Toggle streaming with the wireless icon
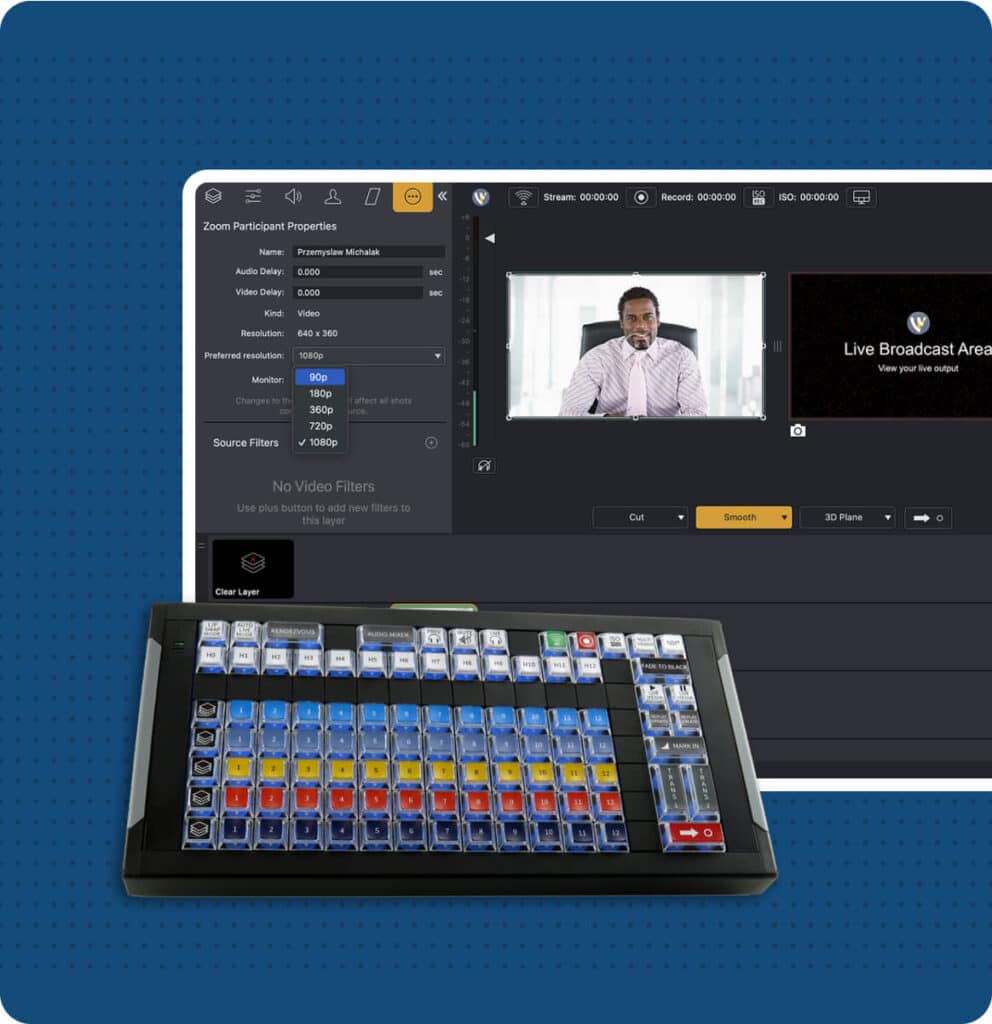Image resolution: width=992 pixels, height=1024 pixels. tap(524, 197)
